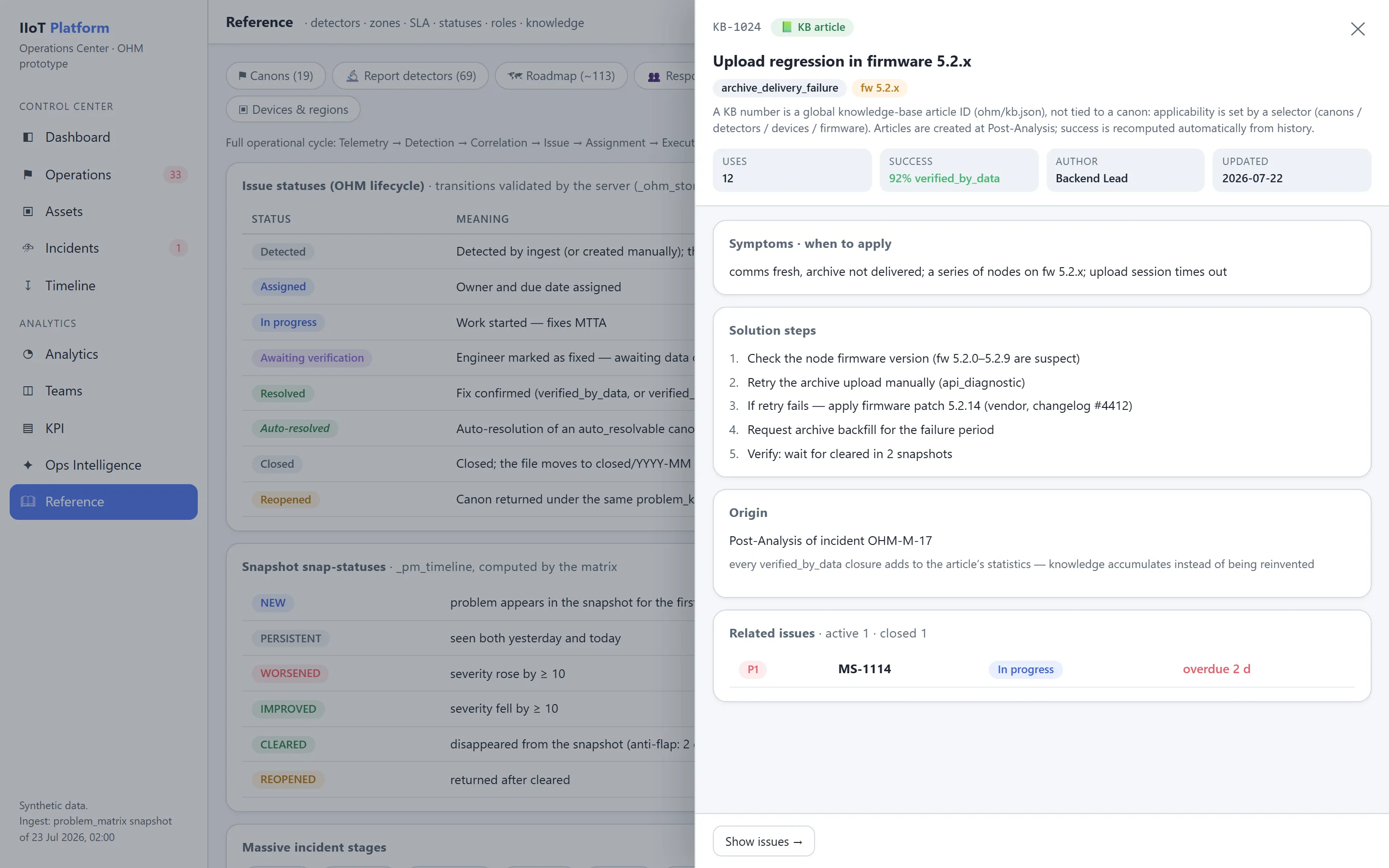Click the map icon on Roadmap chip
Viewport: 1389px width, 868px height.
click(x=515, y=76)
